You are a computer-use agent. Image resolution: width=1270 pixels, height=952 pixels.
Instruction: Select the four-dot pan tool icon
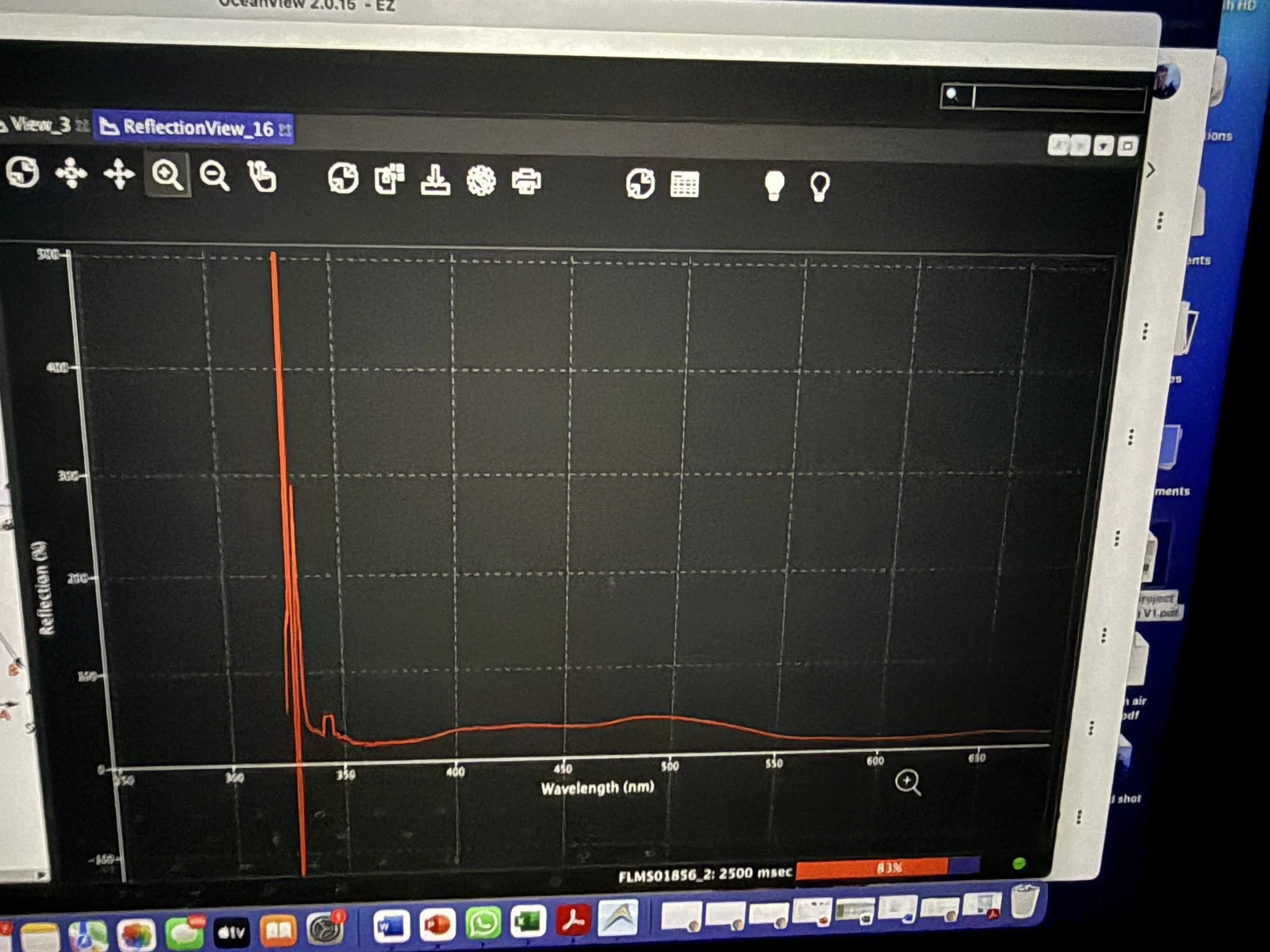coord(71,173)
